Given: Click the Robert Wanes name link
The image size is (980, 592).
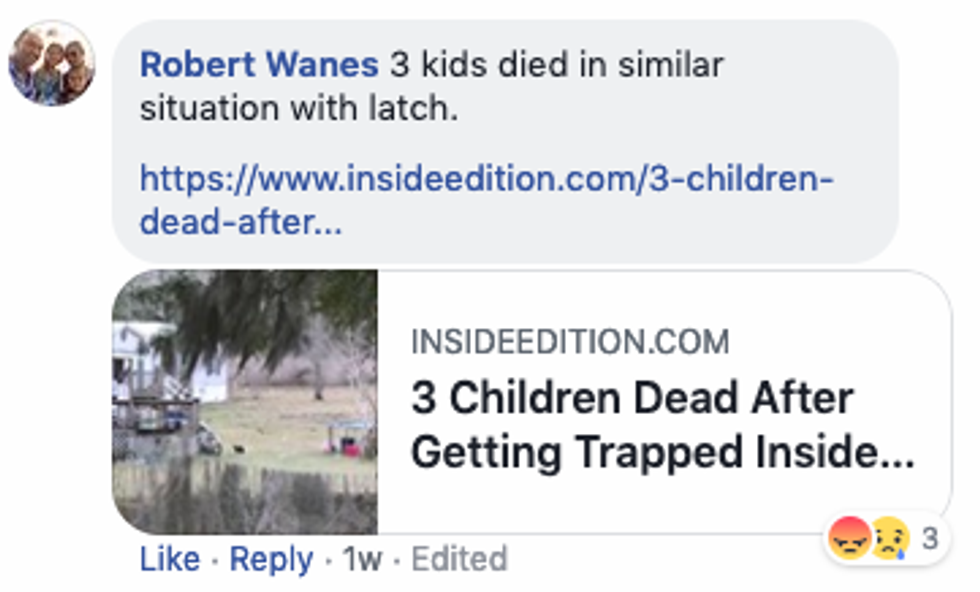Looking at the screenshot, I should [259, 65].
